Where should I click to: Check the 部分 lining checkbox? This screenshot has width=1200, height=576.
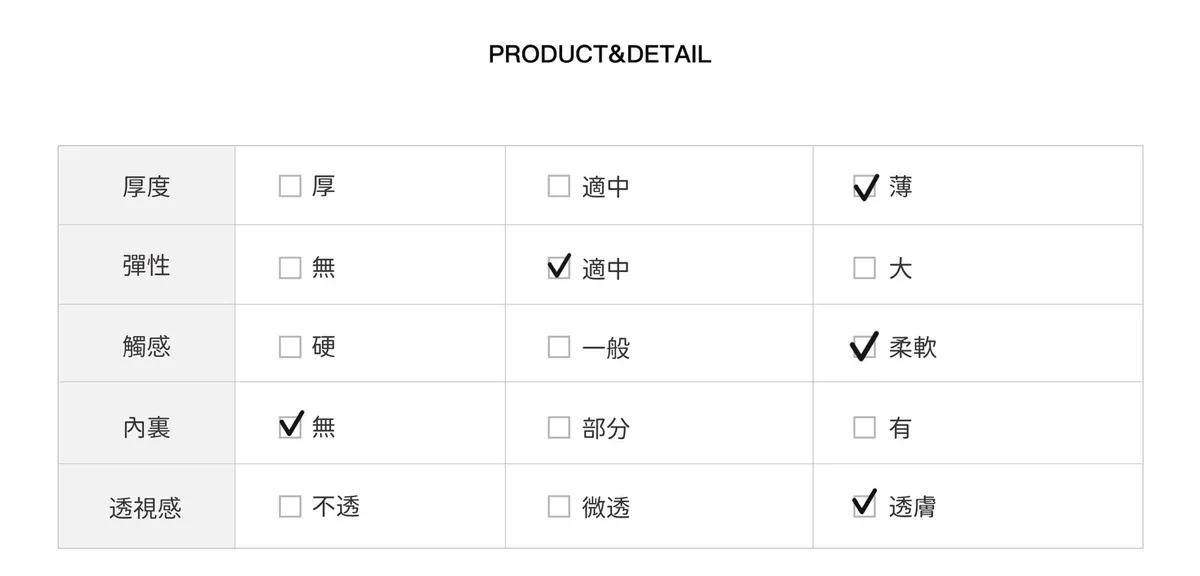point(559,428)
